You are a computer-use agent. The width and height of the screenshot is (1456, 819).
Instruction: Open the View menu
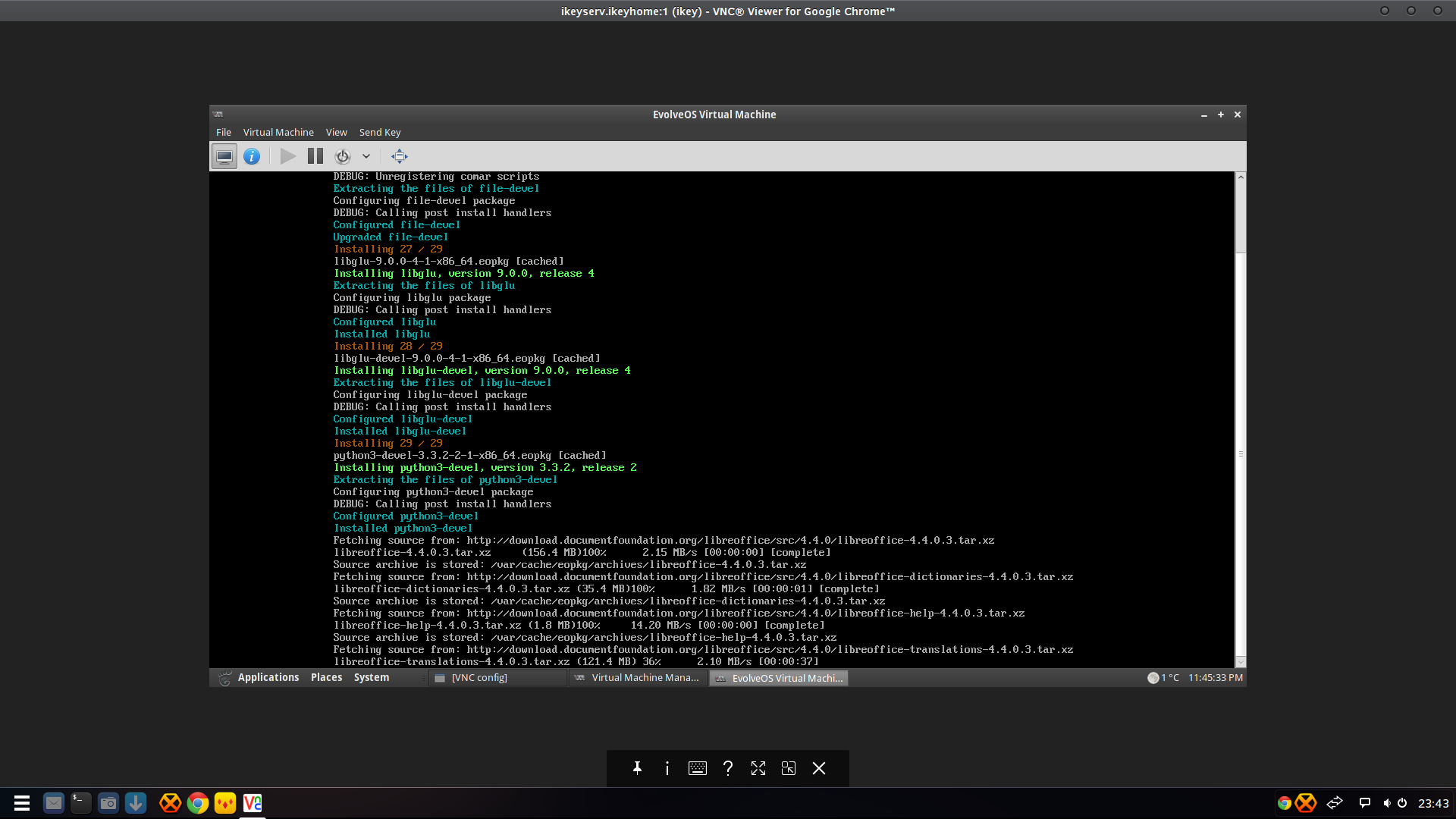(x=336, y=132)
